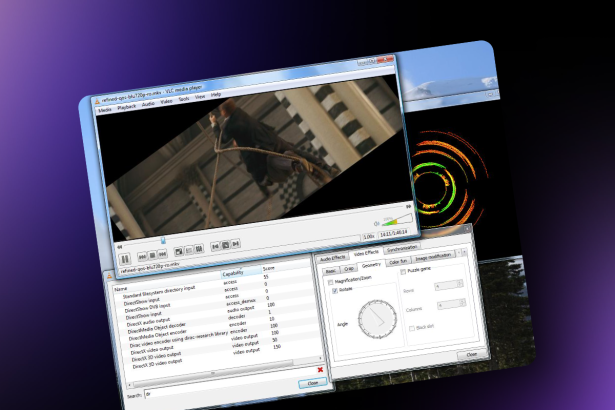Open the Tools menu
The width and height of the screenshot is (615, 410).
tap(184, 99)
